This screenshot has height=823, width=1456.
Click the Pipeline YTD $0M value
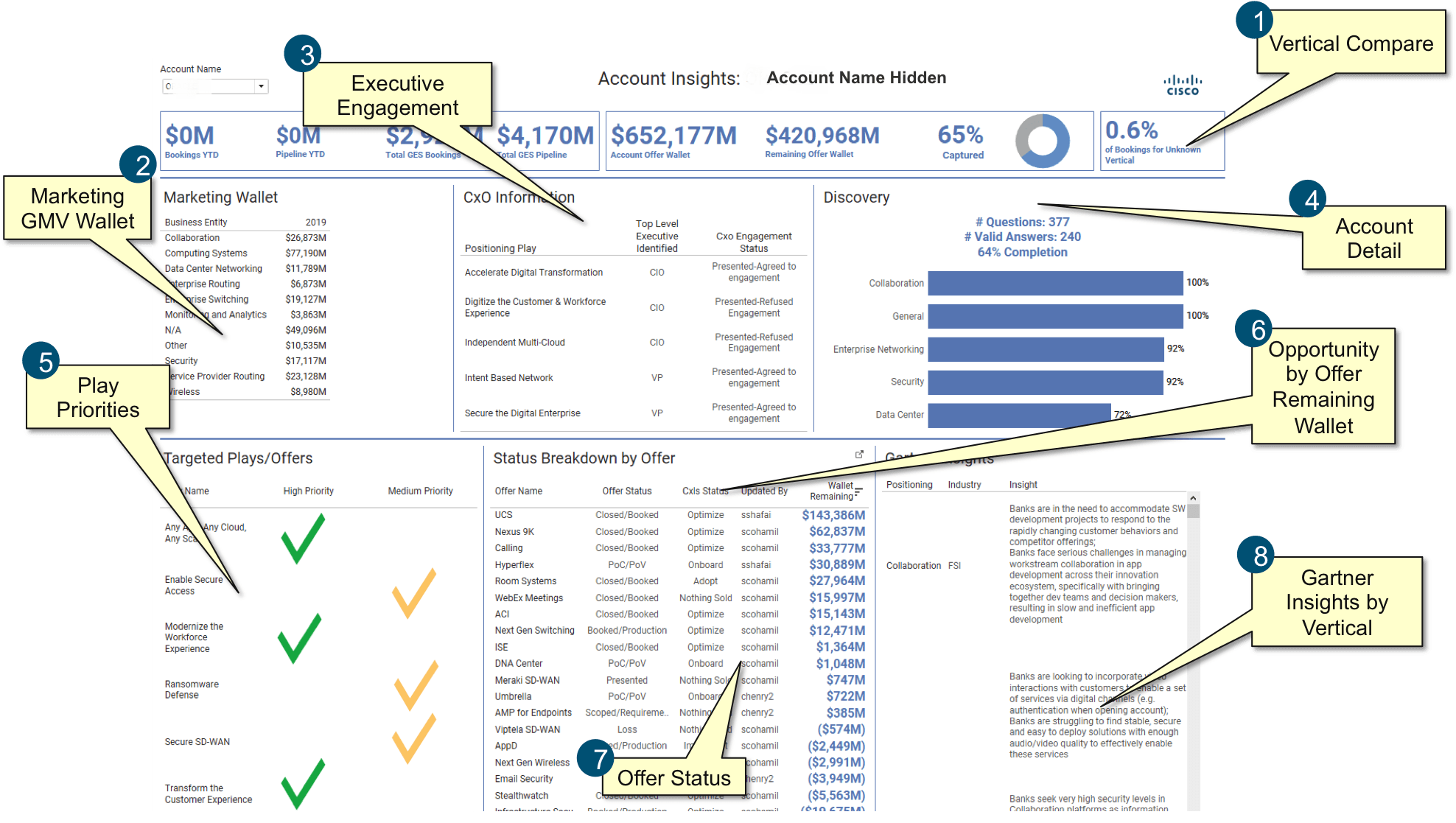point(298,136)
